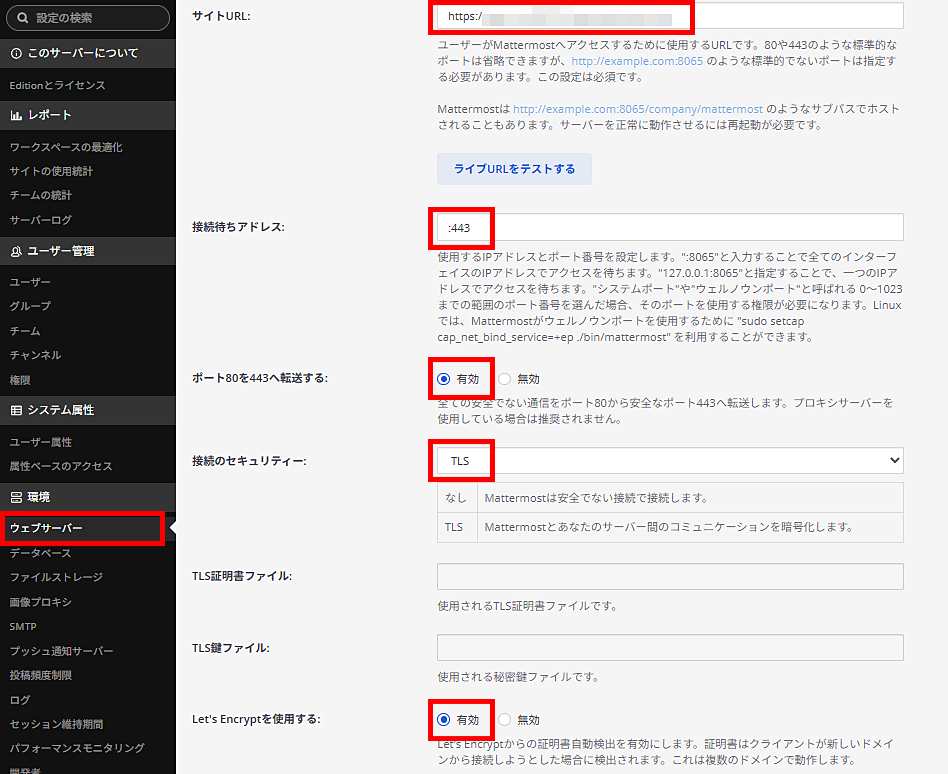Image resolution: width=948 pixels, height=774 pixels.
Task: Open ログ settings in sidebar
Action: click(x=20, y=700)
